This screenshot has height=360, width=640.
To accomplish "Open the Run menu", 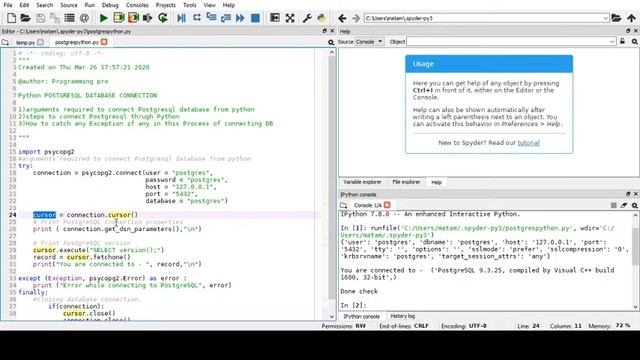I will pyautogui.click(x=90, y=5).
